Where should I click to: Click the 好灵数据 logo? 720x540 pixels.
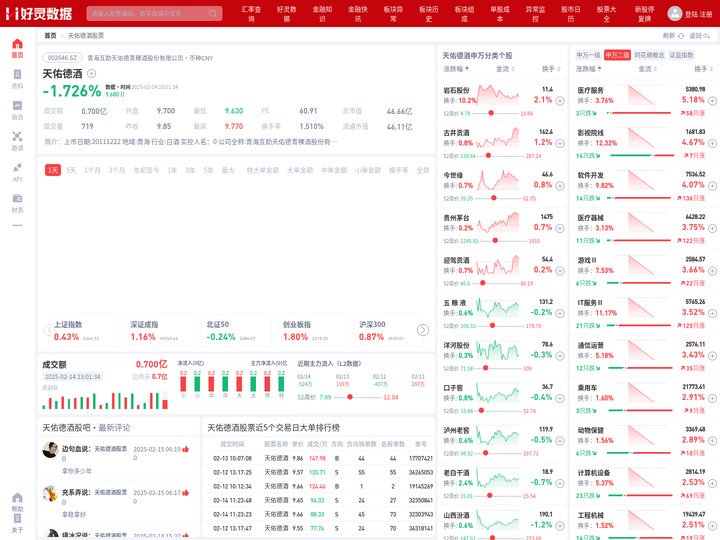(39, 13)
